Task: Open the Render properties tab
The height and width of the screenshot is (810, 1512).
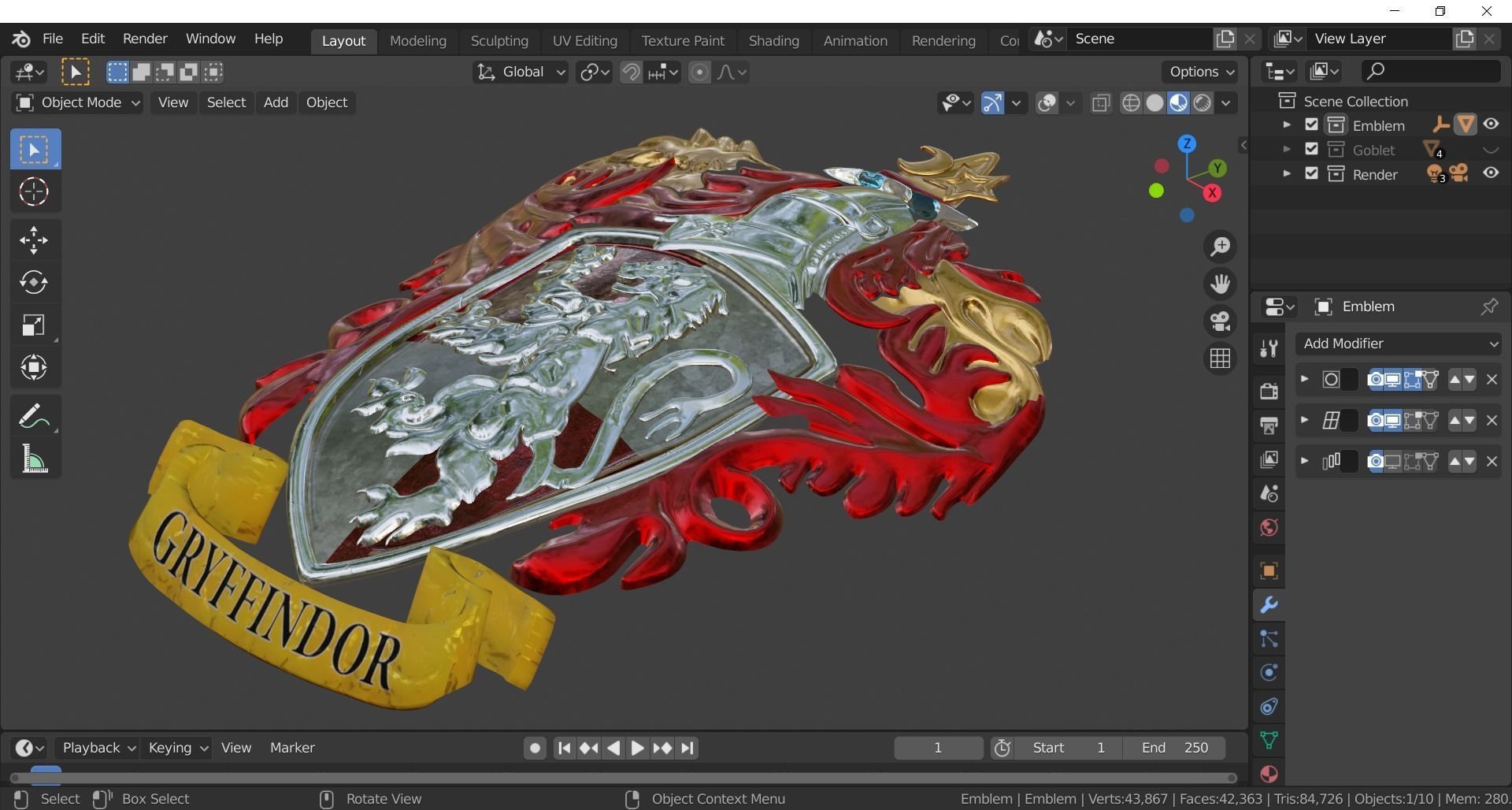Action: (x=1269, y=391)
